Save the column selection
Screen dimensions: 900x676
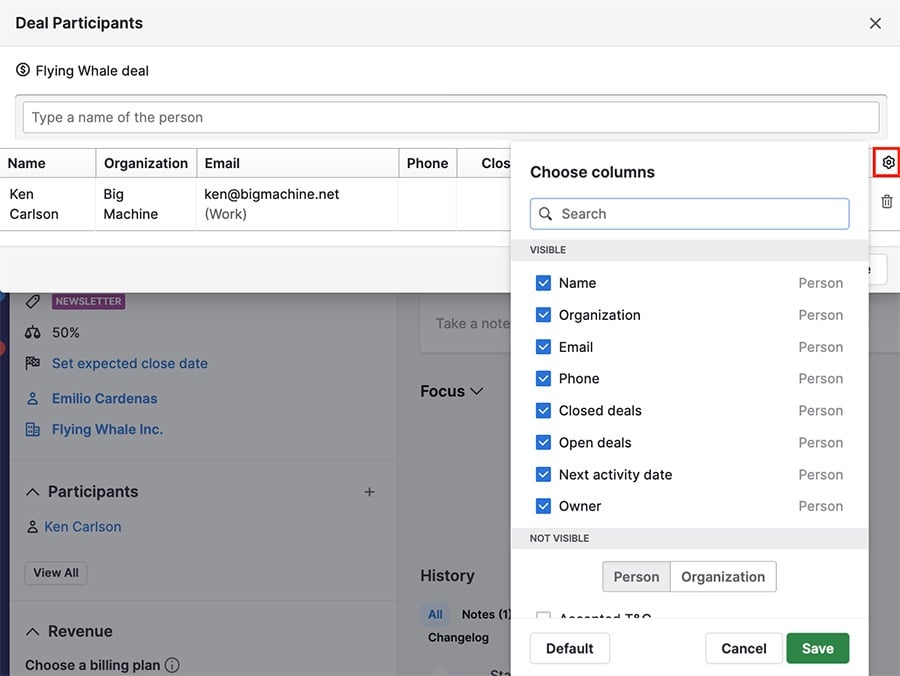817,648
